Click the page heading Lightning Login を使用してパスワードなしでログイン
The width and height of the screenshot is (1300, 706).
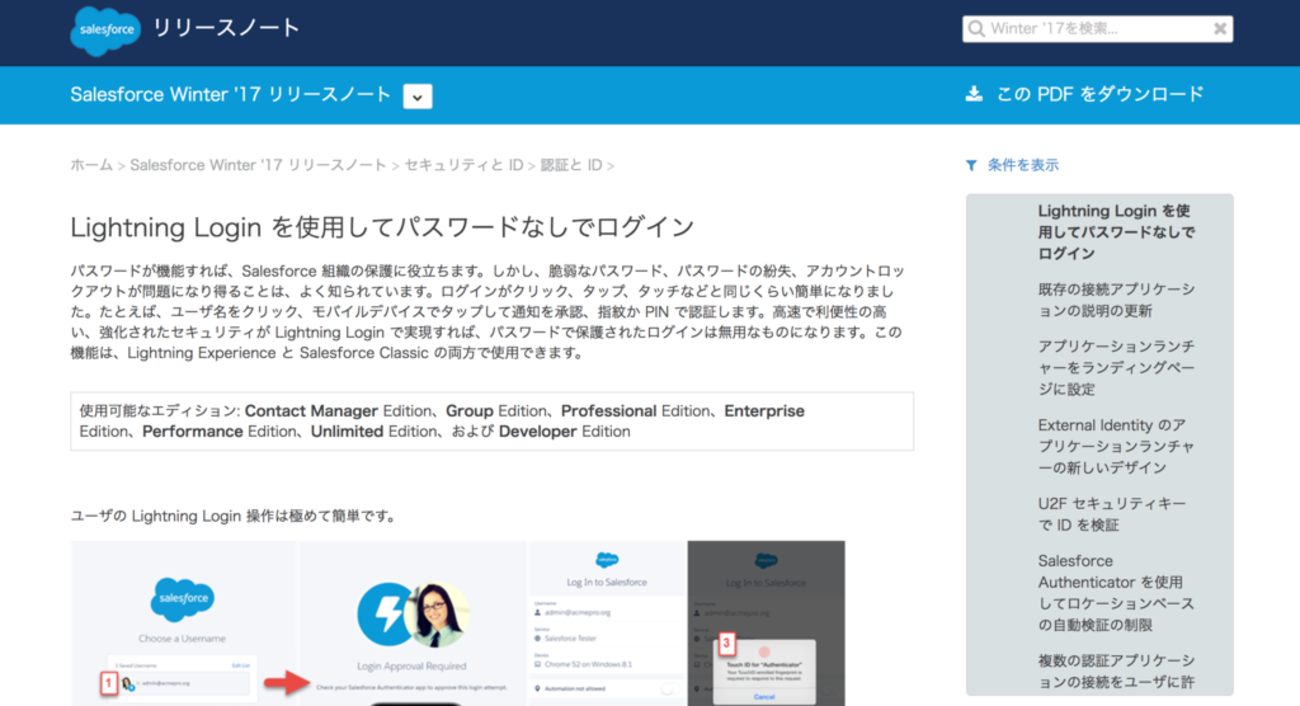pyautogui.click(x=382, y=227)
